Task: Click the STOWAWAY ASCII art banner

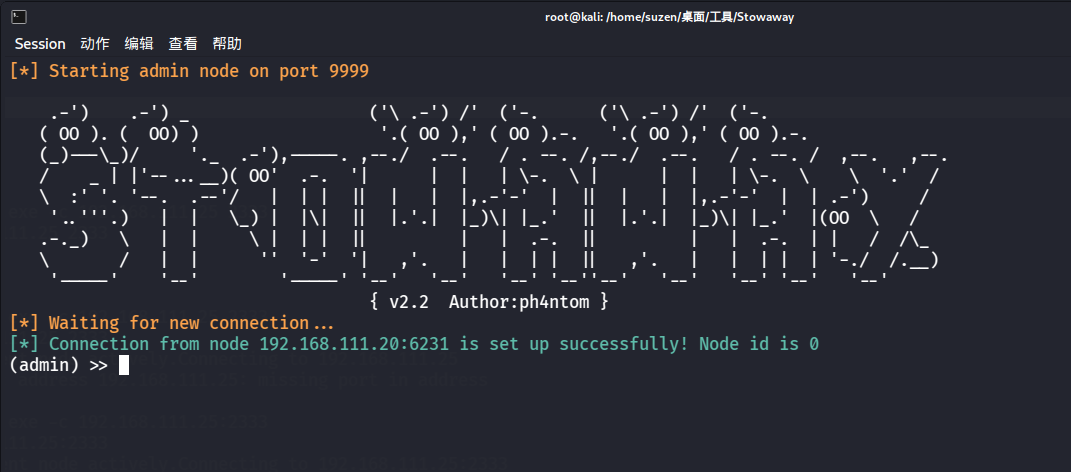Action: pos(492,193)
